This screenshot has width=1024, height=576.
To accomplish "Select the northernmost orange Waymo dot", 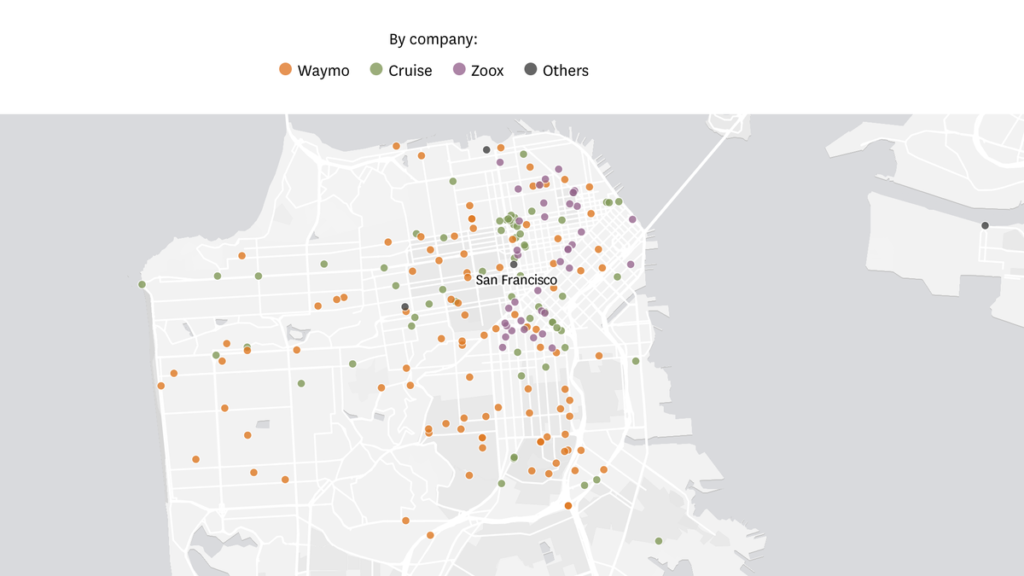I will coord(397,146).
